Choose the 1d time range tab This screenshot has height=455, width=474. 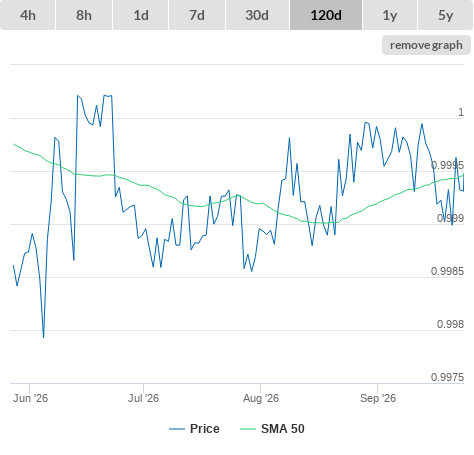(141, 15)
